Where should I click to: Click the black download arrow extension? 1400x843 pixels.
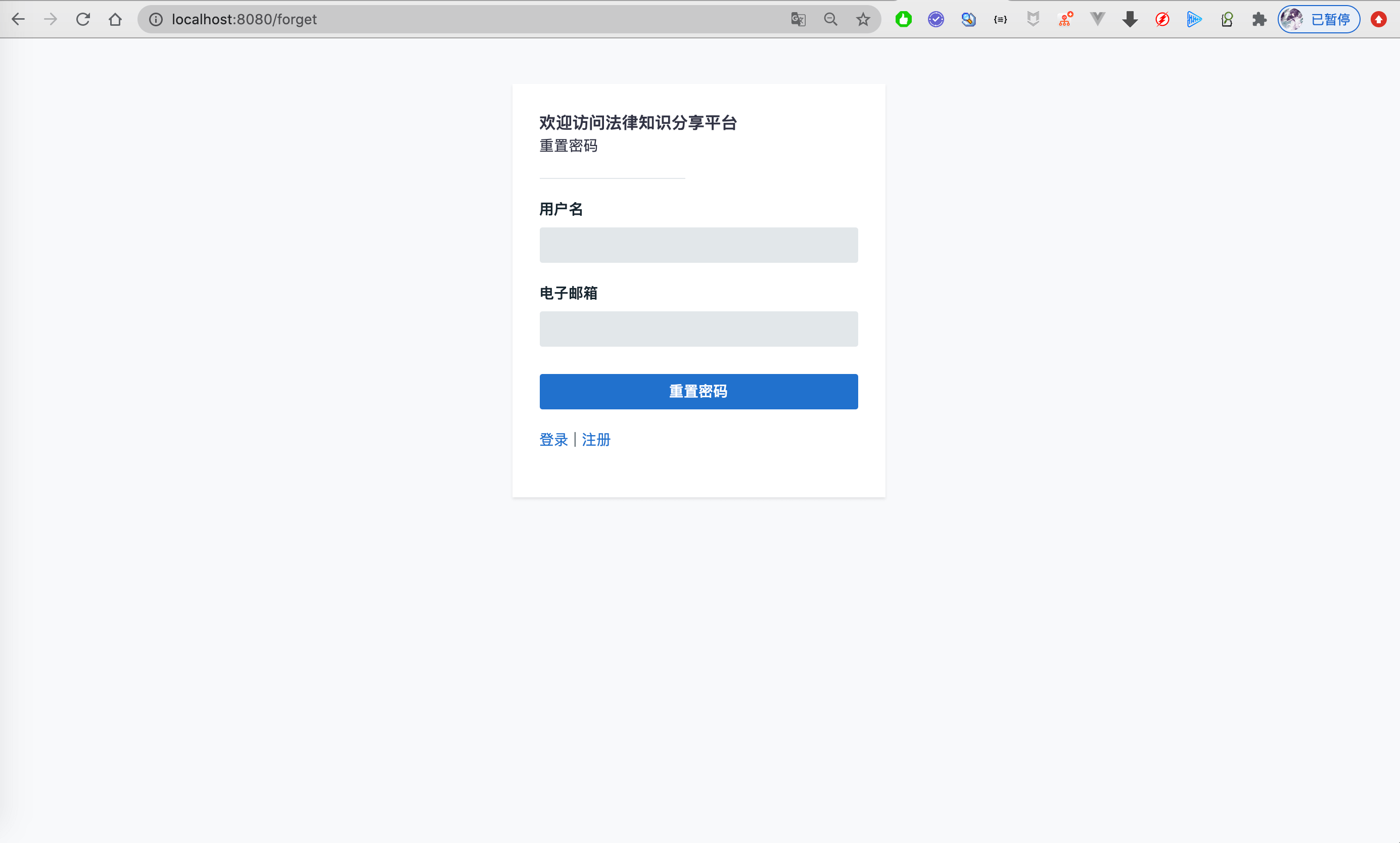coord(1130,19)
